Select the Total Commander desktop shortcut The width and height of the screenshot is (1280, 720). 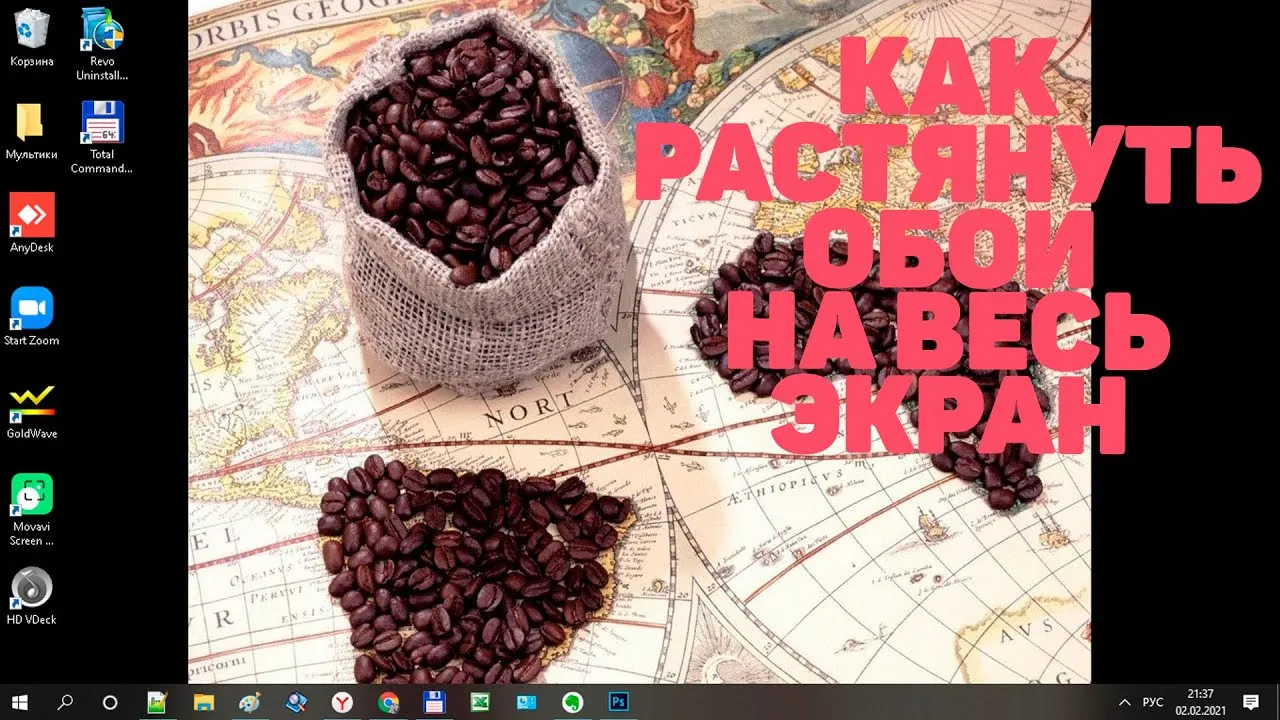(x=102, y=138)
